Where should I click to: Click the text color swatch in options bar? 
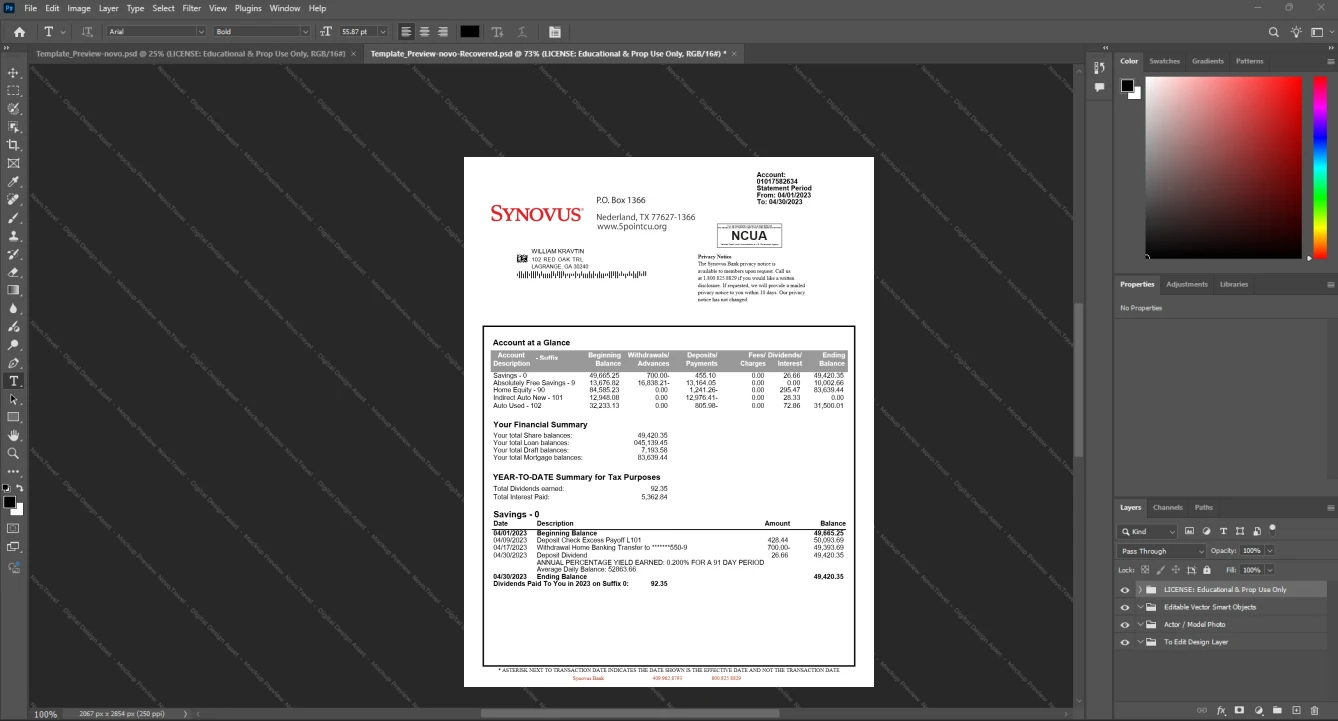click(x=469, y=32)
